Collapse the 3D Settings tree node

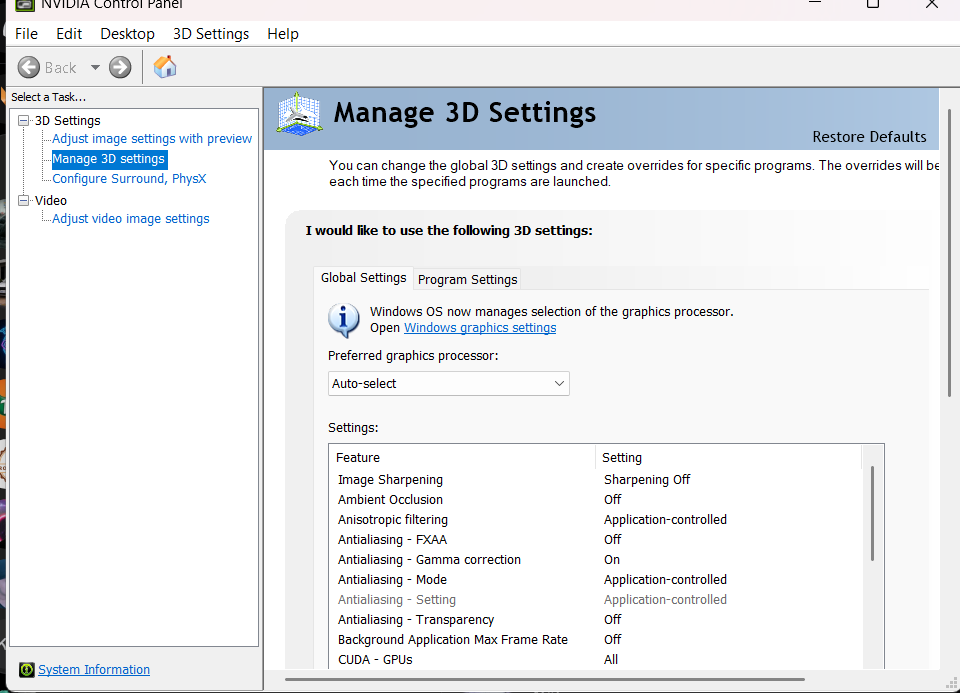(x=24, y=121)
